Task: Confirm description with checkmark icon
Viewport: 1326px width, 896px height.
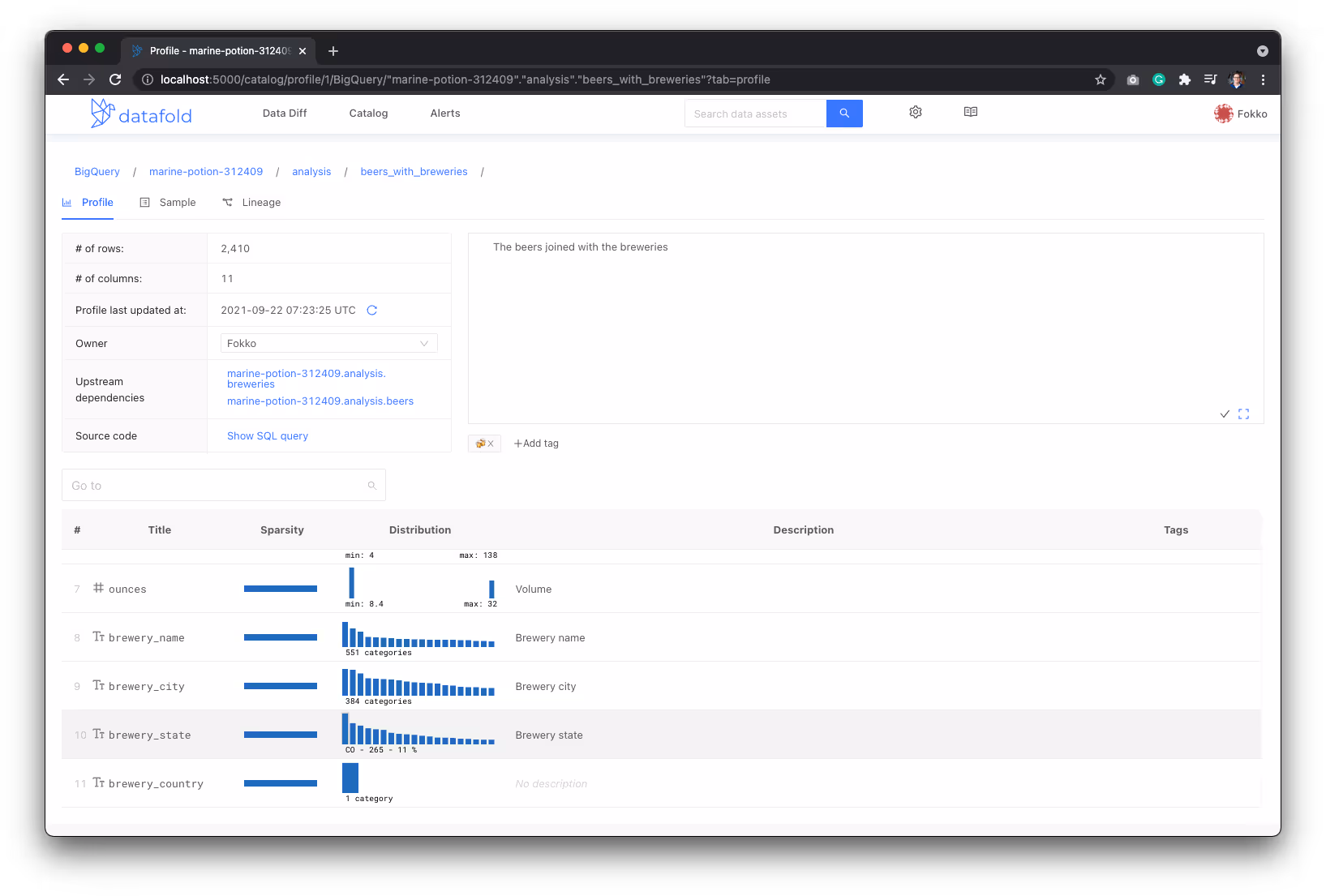Action: pos(1225,414)
